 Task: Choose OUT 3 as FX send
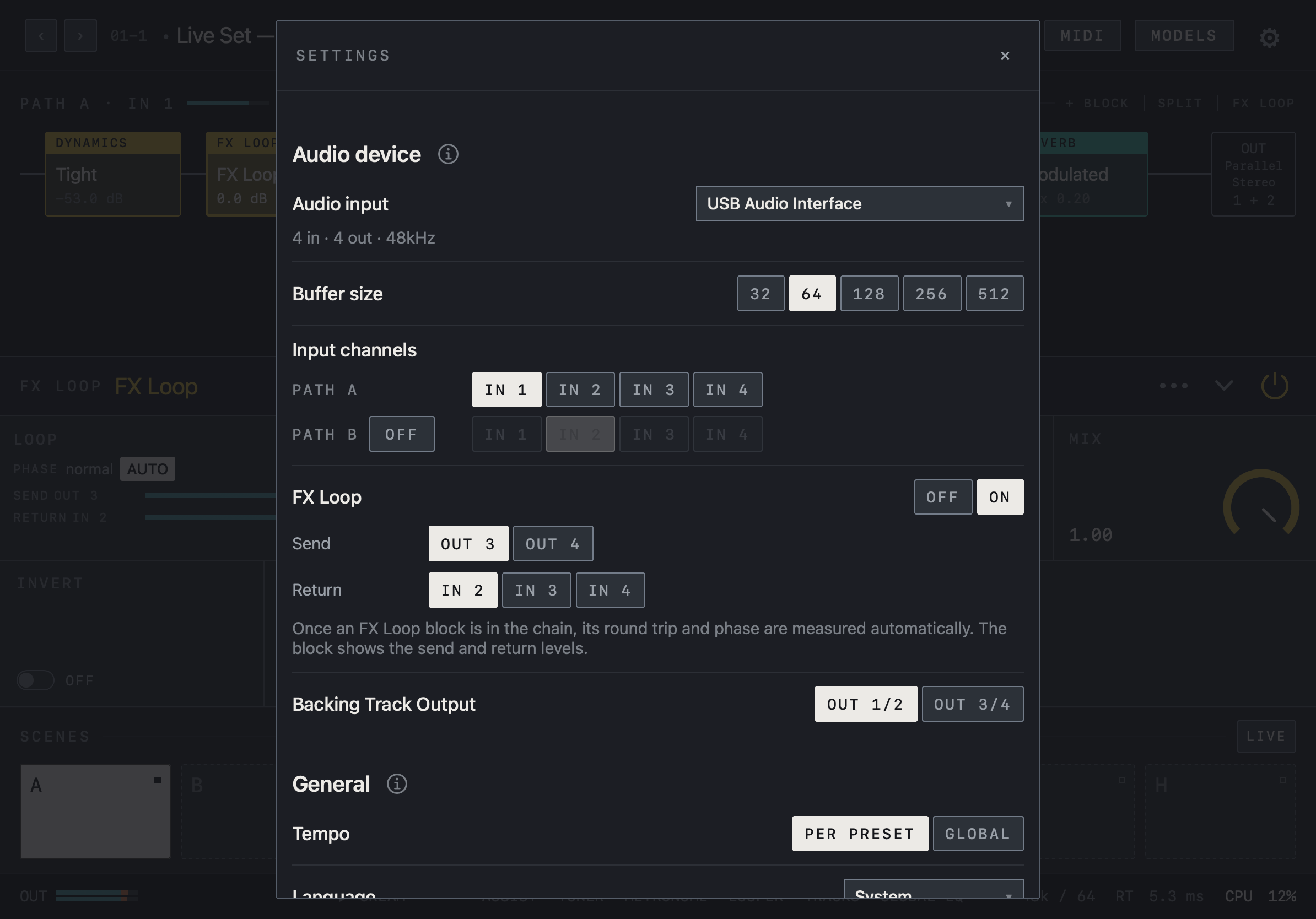tap(468, 543)
